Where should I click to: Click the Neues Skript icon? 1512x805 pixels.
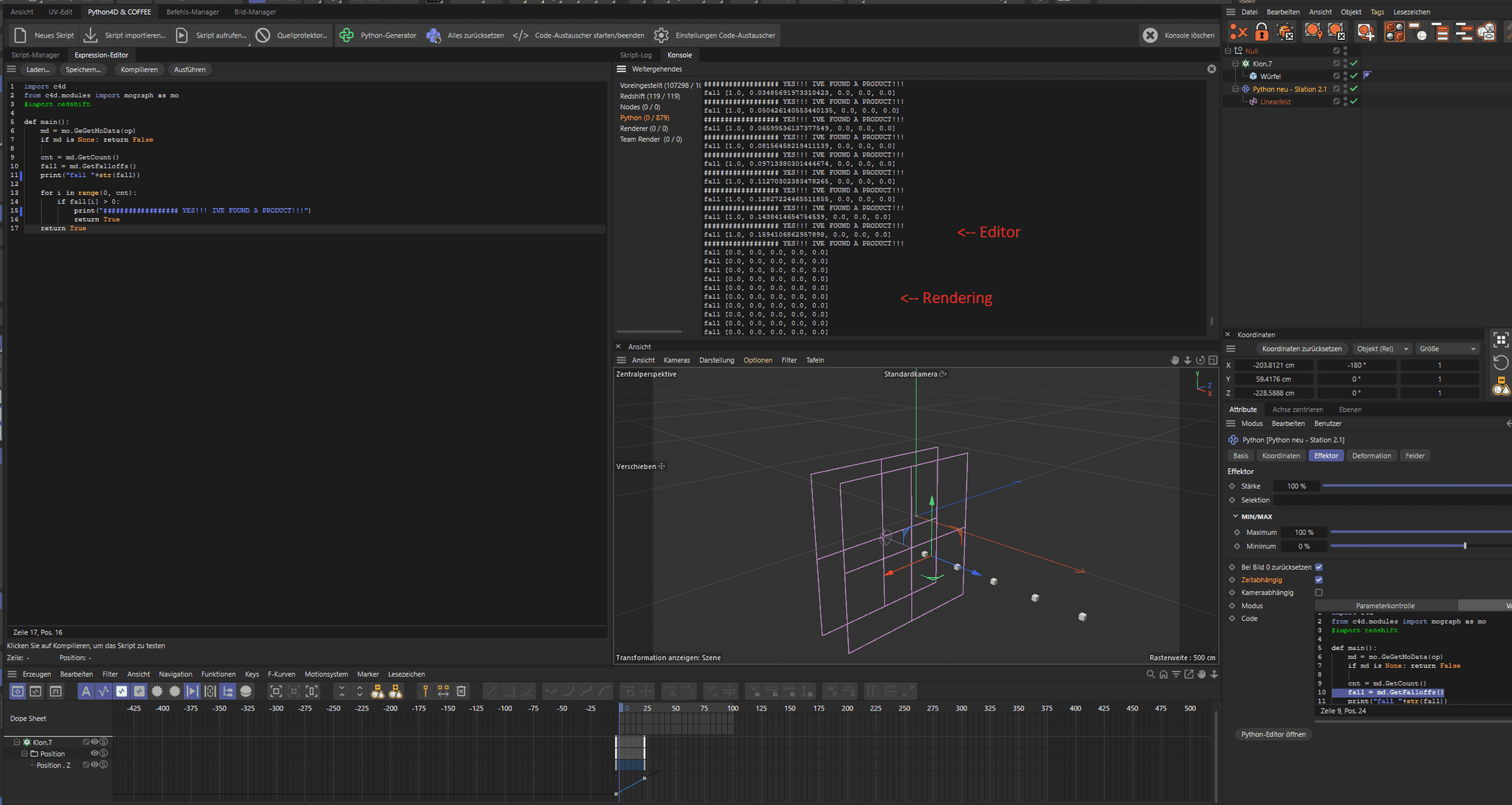pyautogui.click(x=21, y=35)
